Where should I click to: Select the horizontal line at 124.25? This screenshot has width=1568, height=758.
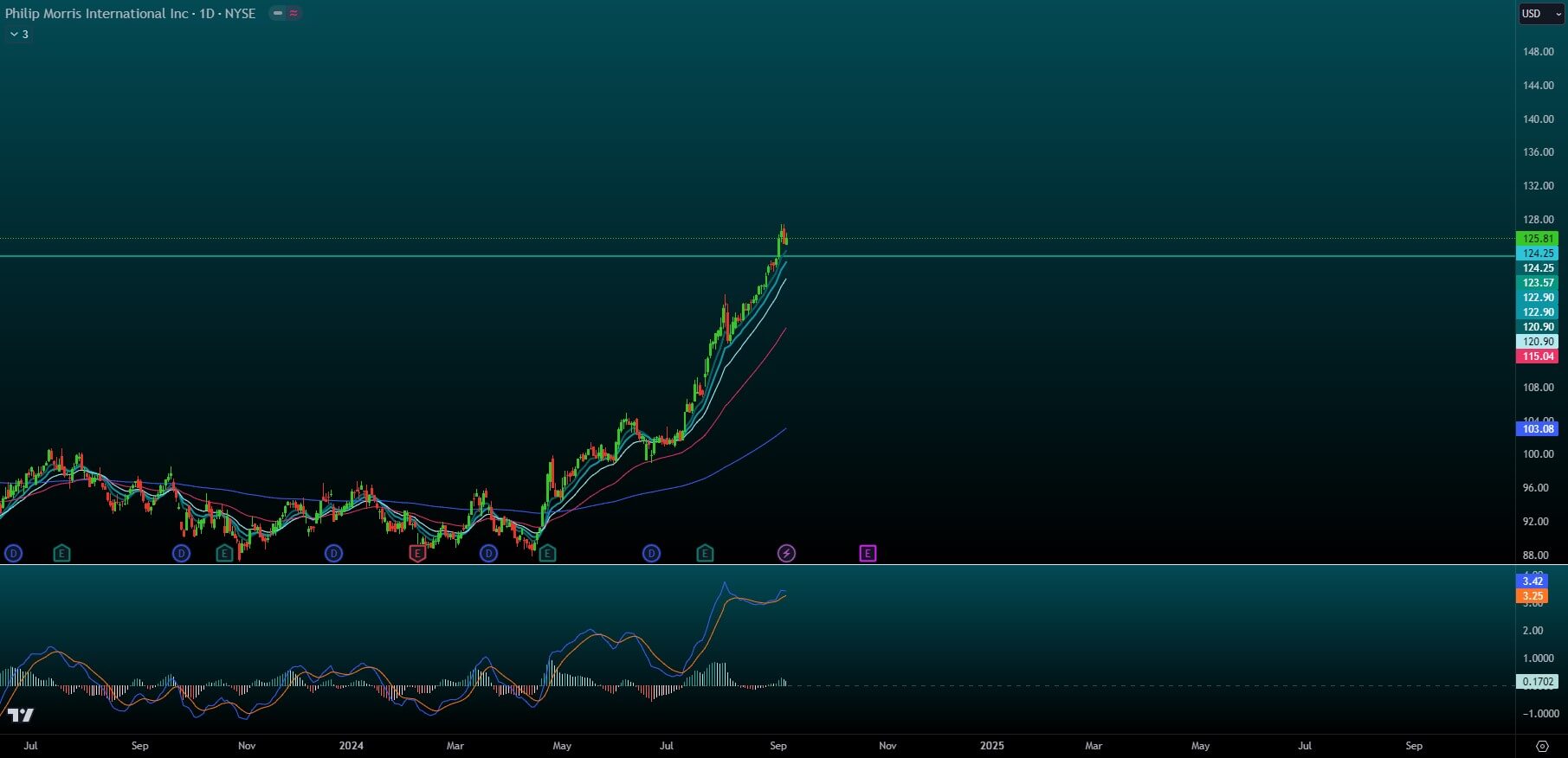click(758, 256)
